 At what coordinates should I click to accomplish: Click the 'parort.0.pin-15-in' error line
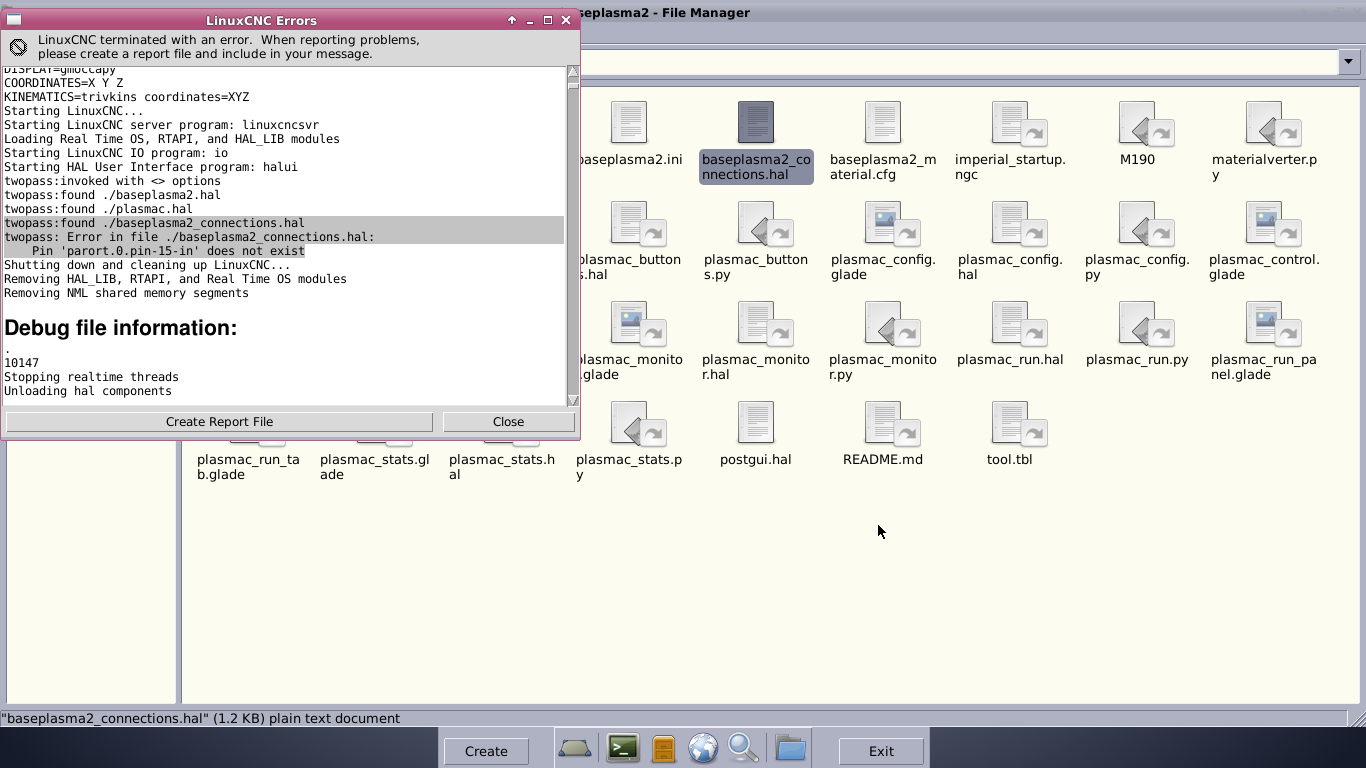[x=168, y=251]
